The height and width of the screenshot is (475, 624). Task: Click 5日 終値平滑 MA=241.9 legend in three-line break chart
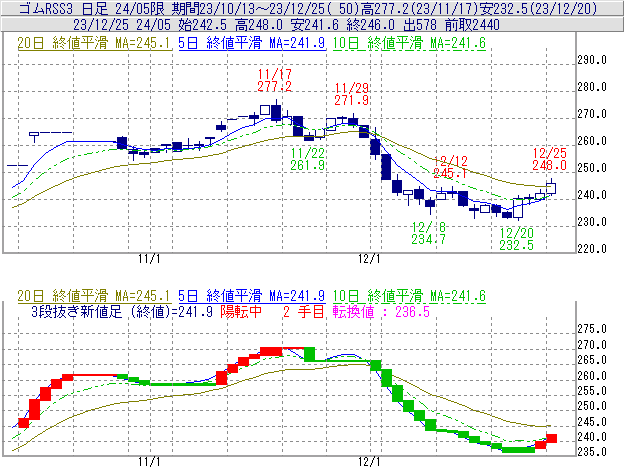tap(252, 296)
